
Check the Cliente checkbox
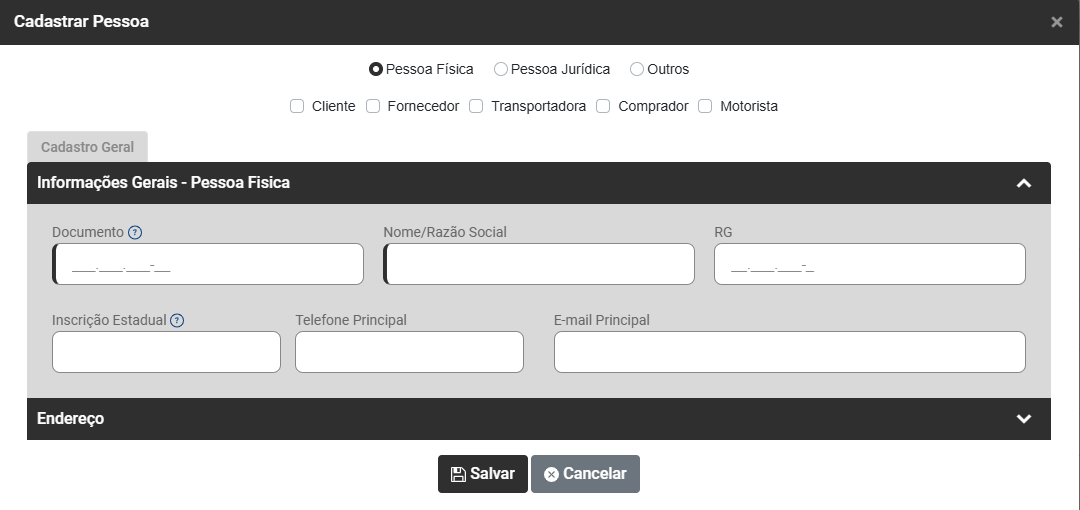tap(297, 106)
